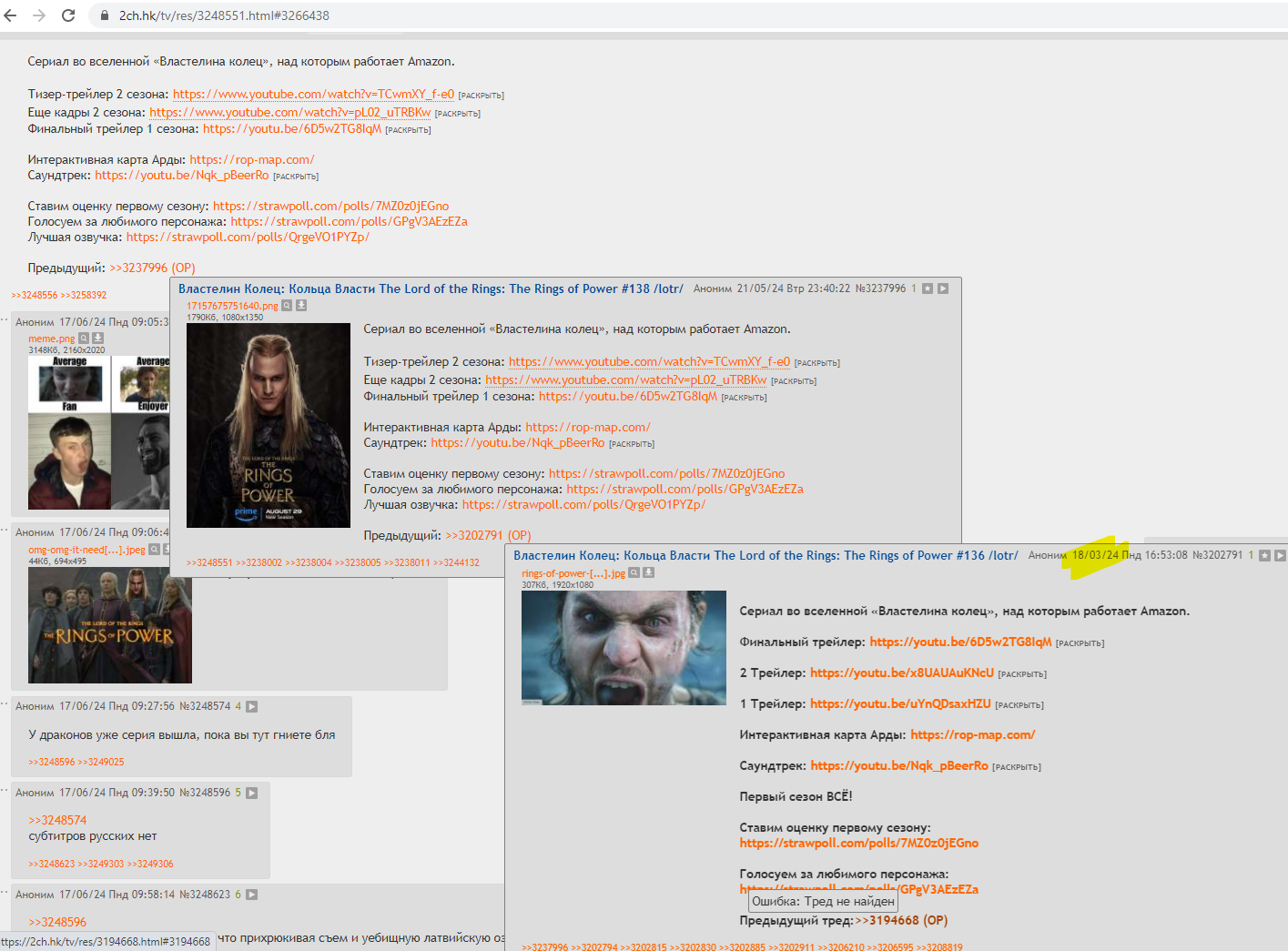
Task: Follow reply link >>3238002 in the #138 preview
Action: point(259,562)
